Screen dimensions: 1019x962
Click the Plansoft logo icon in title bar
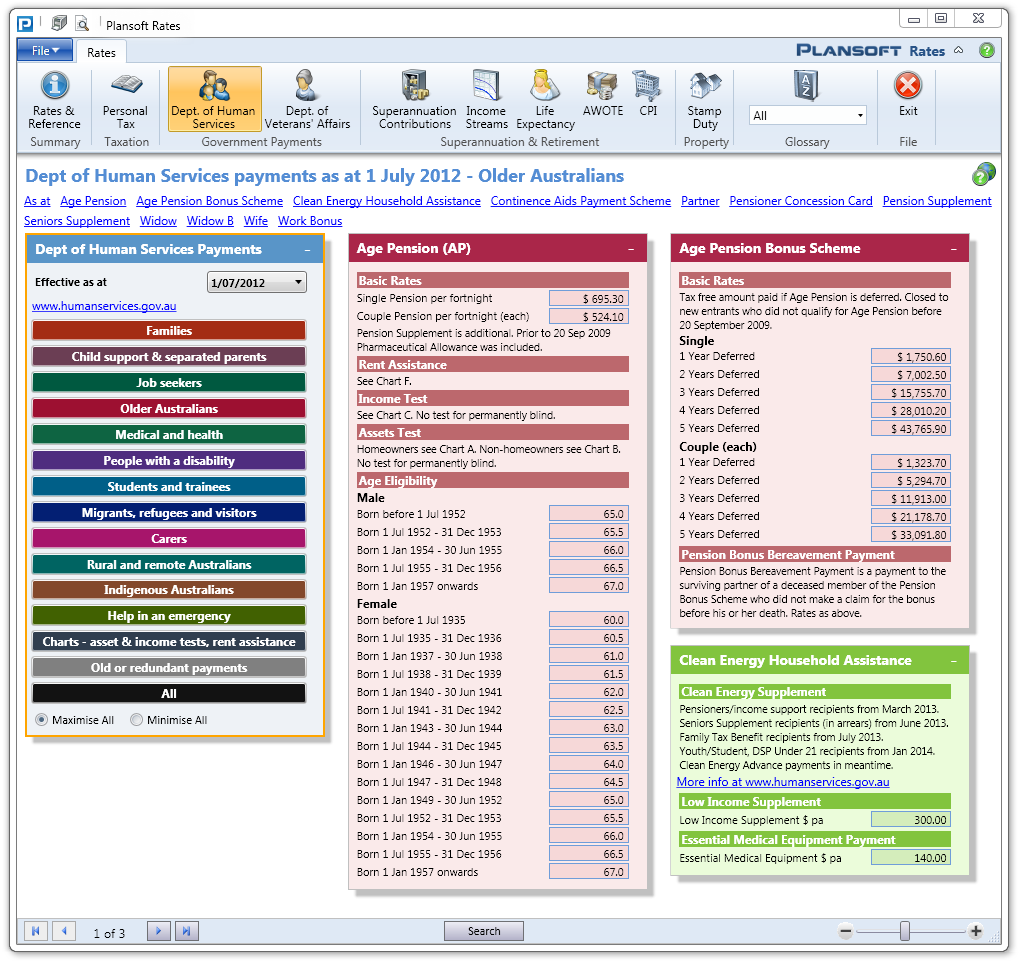pos(25,25)
